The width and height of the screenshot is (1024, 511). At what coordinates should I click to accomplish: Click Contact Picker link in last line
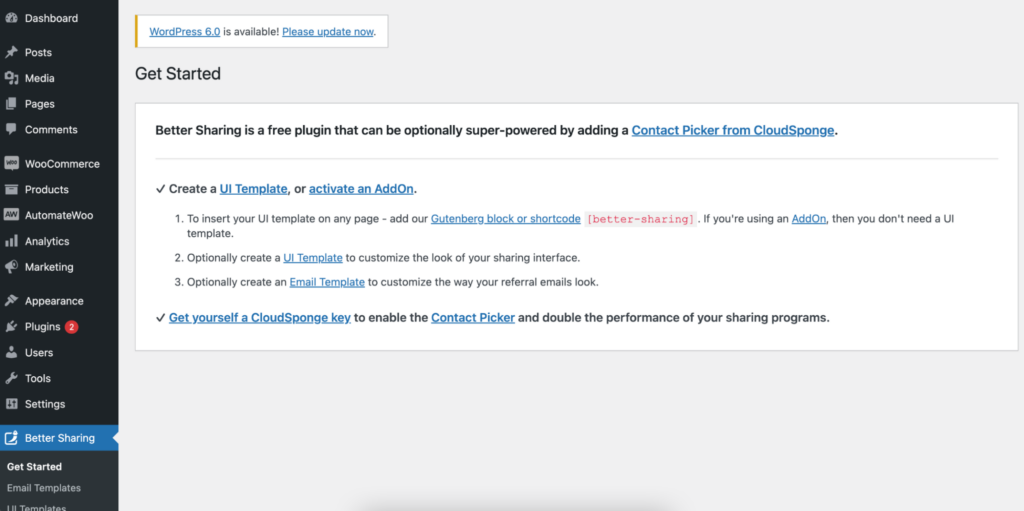pos(473,318)
